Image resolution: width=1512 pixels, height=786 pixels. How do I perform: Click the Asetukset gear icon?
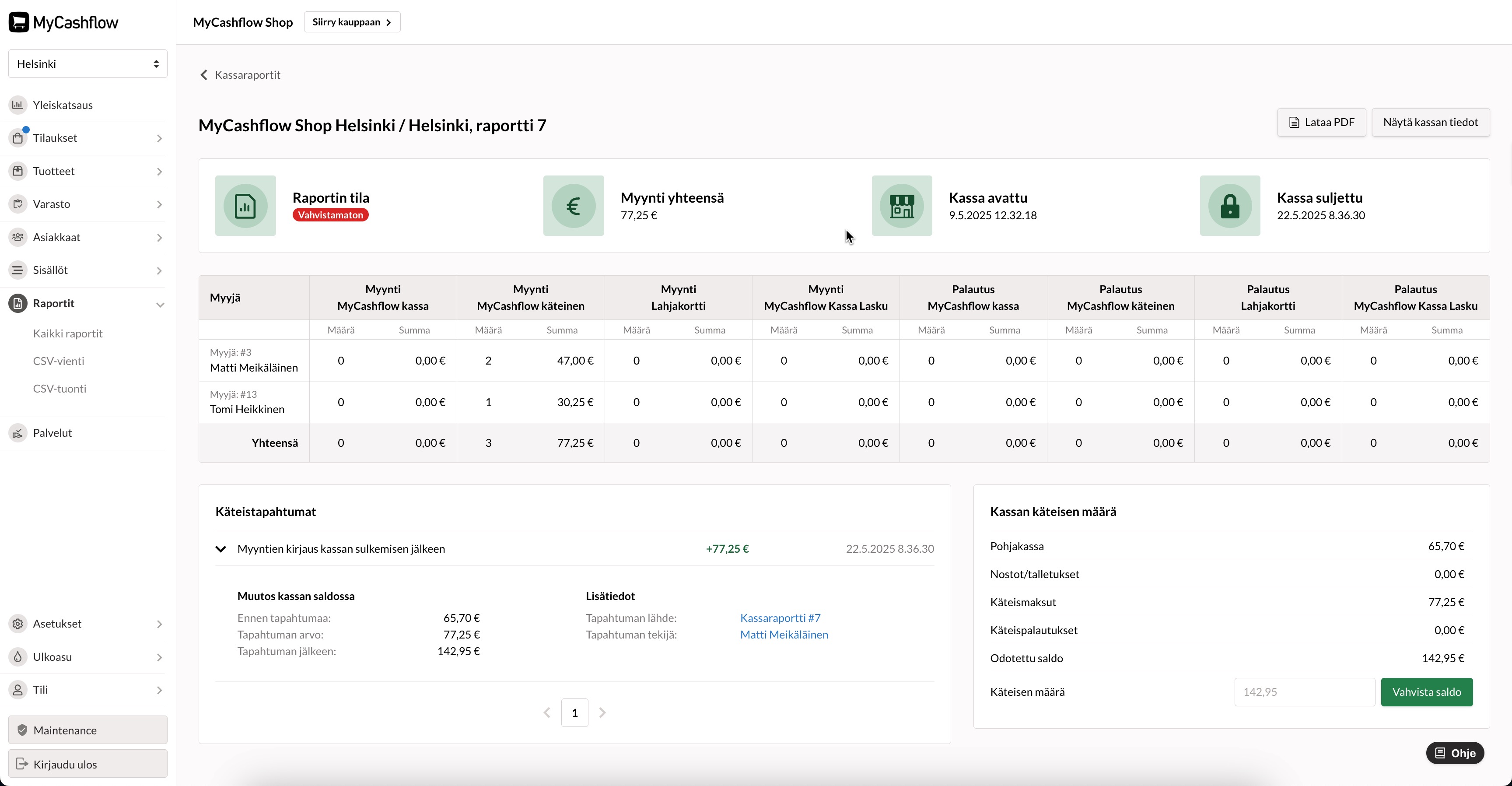tap(18, 624)
